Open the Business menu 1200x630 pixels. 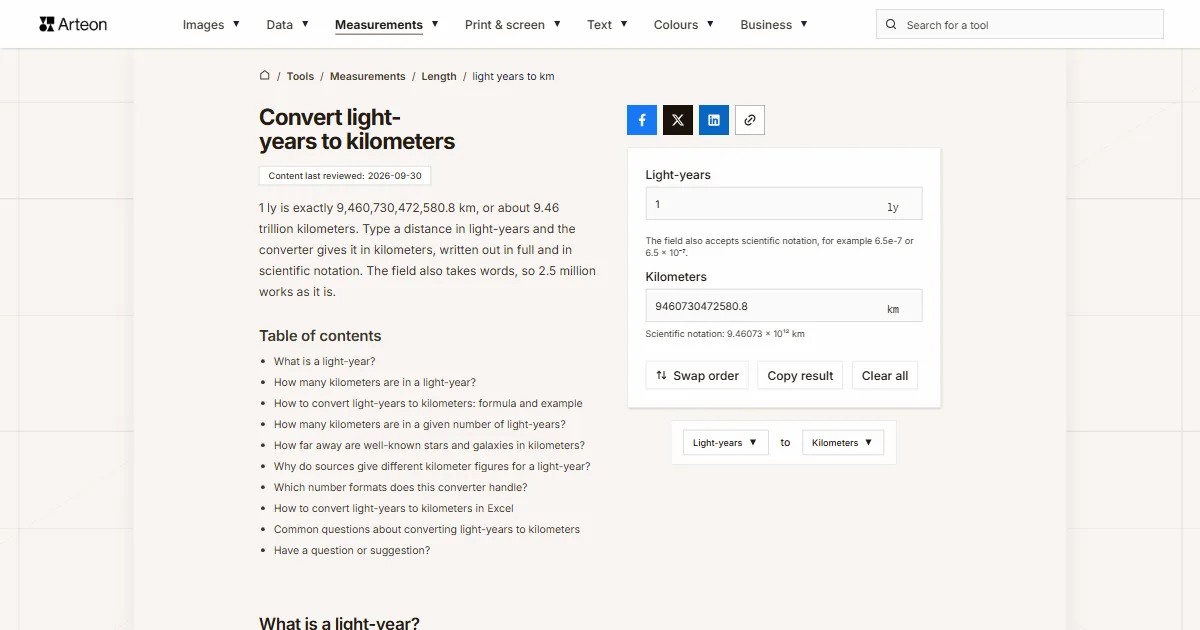point(774,25)
